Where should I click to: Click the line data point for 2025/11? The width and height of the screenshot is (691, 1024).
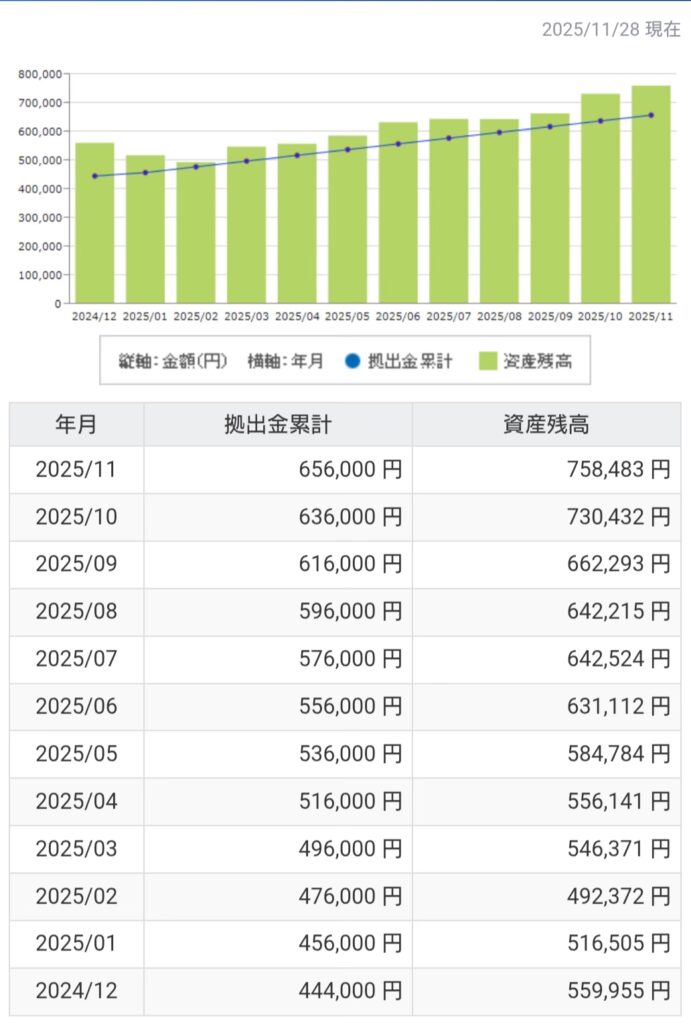[x=651, y=115]
